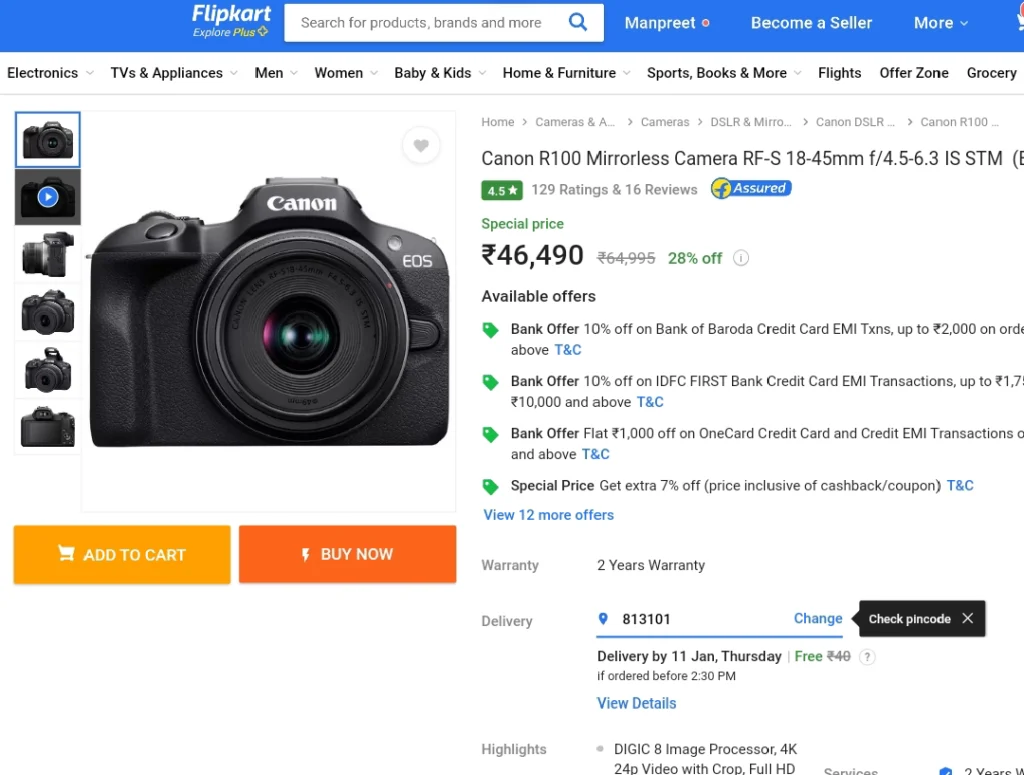Expand the Electronics category menu

(x=49, y=73)
